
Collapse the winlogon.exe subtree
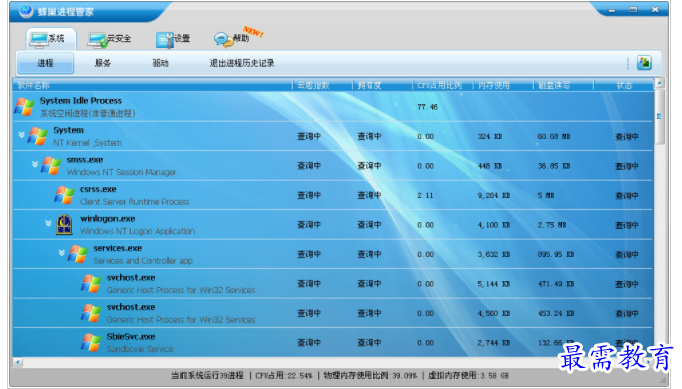point(48,223)
